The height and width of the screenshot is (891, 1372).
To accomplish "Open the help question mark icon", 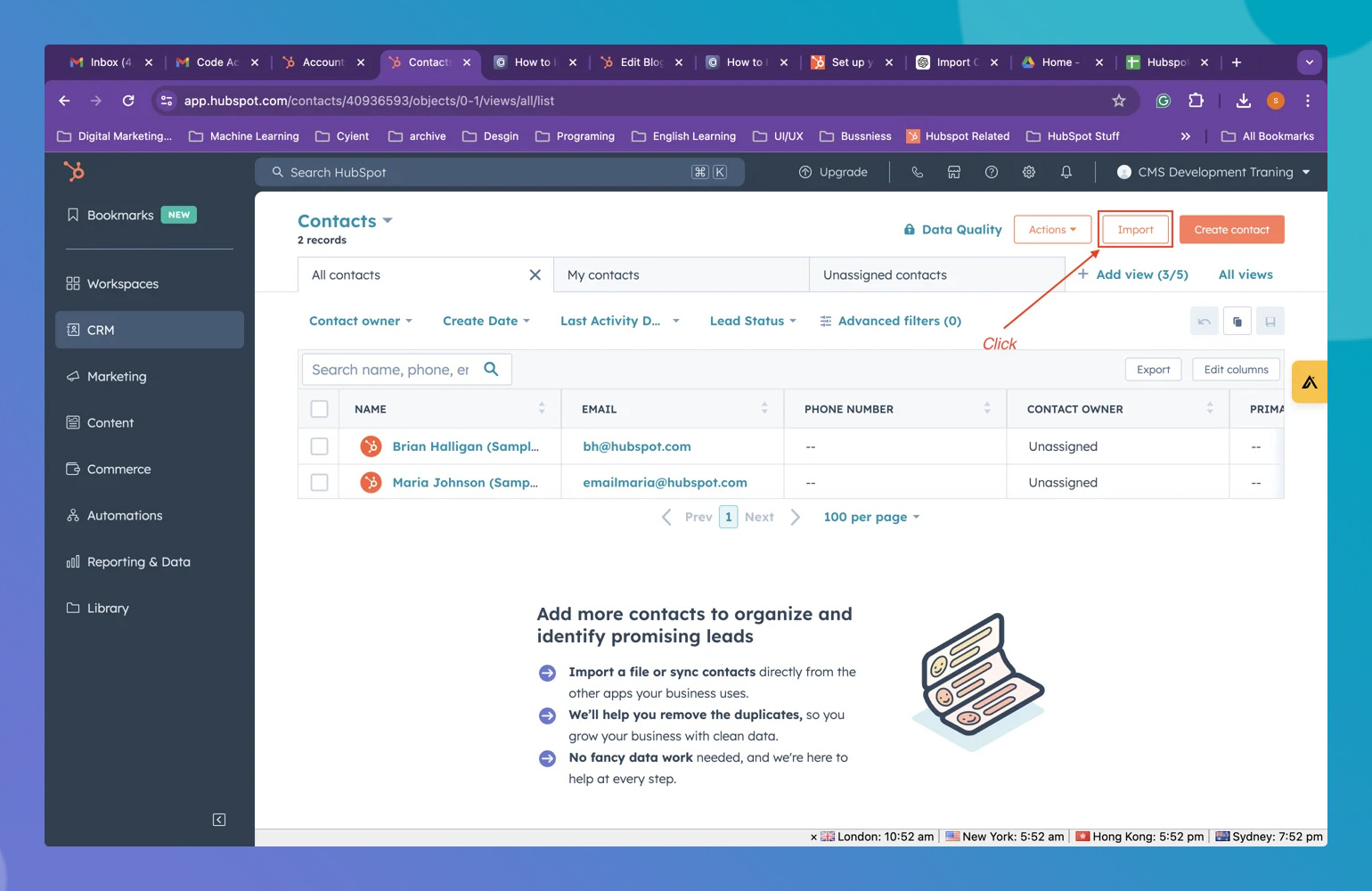I will pos(991,172).
